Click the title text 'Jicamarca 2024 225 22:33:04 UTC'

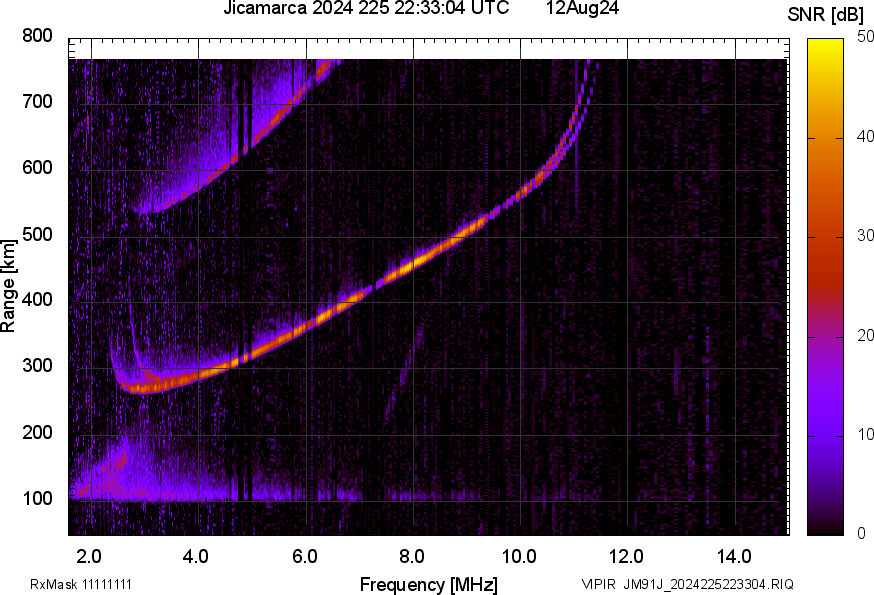coord(366,8)
